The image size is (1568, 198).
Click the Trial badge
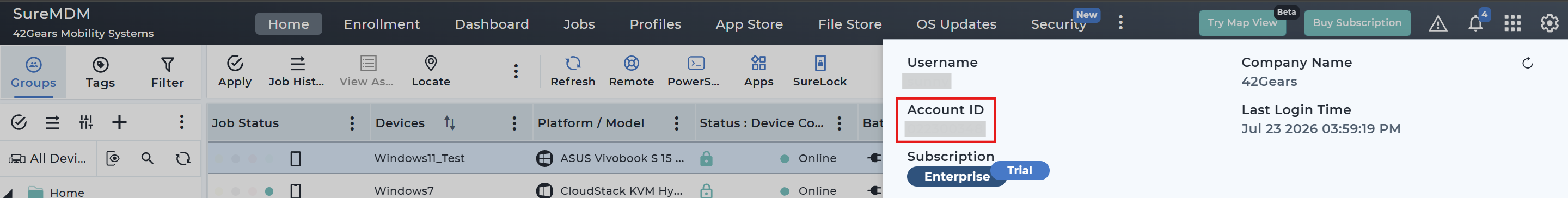tap(1020, 170)
